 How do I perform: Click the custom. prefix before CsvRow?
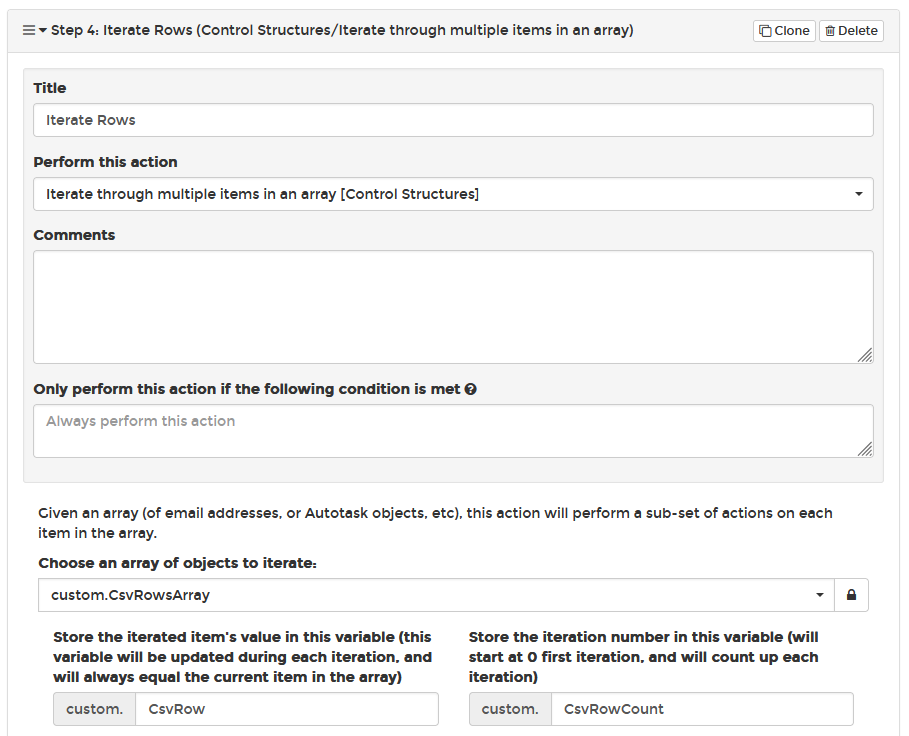tap(94, 709)
